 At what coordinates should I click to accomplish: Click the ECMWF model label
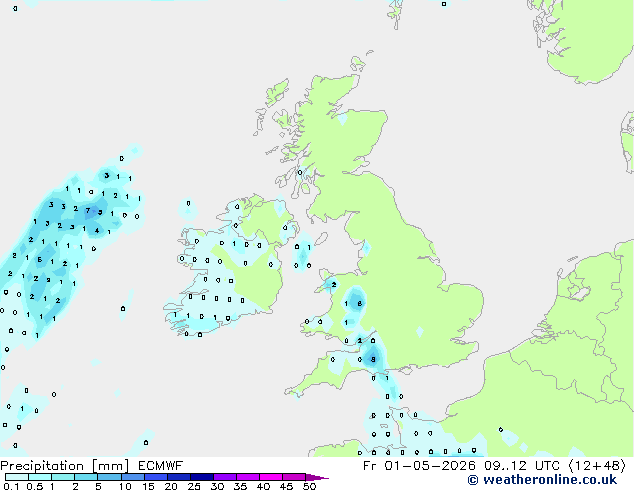[160, 466]
